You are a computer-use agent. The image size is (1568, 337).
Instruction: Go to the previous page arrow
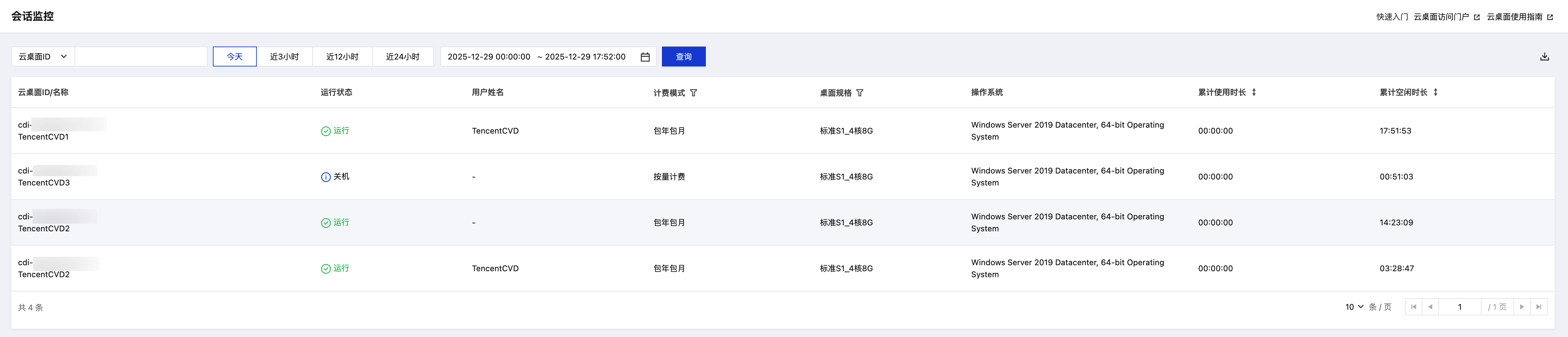pos(1430,307)
